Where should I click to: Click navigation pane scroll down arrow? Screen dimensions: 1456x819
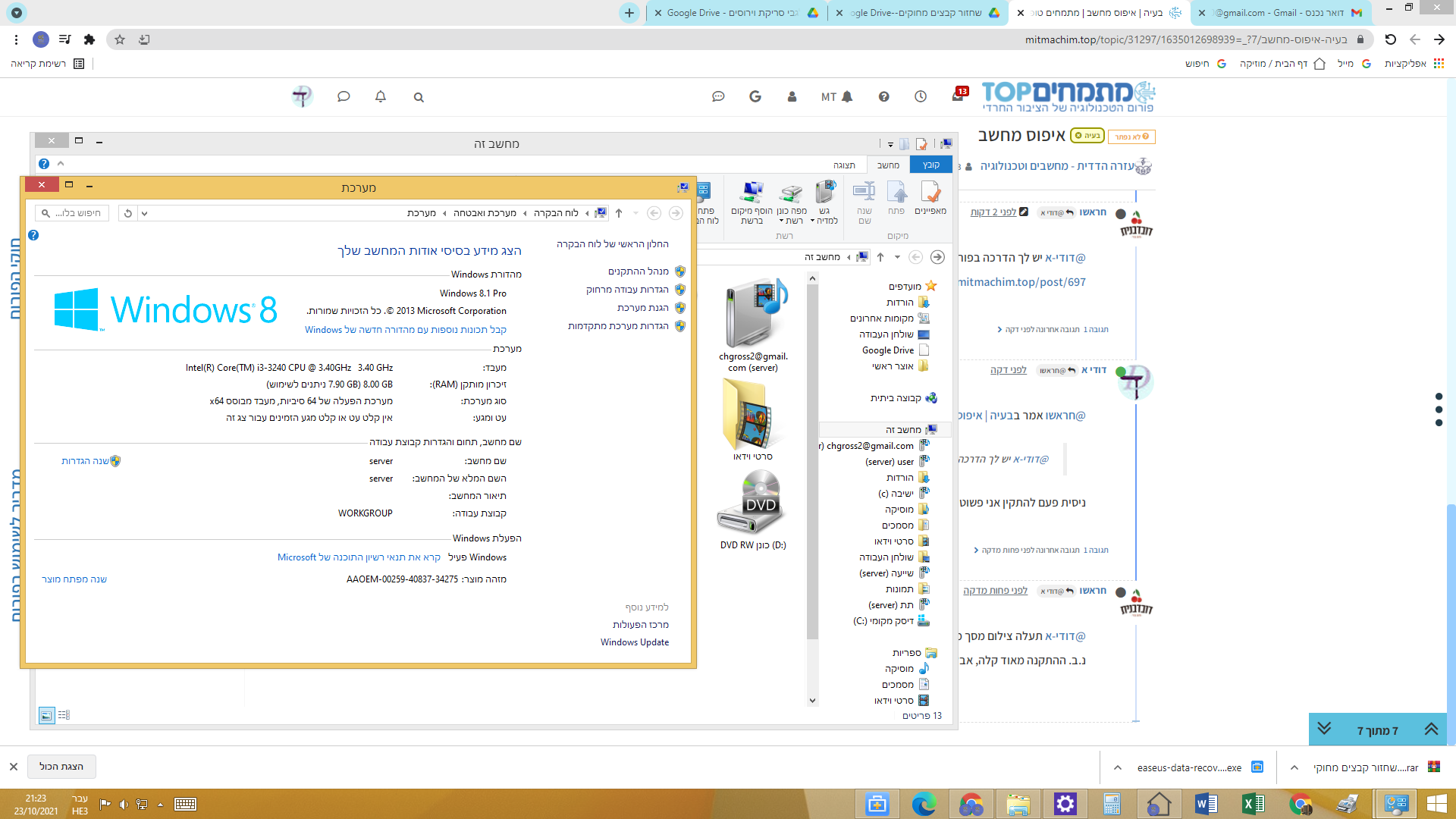point(812,700)
